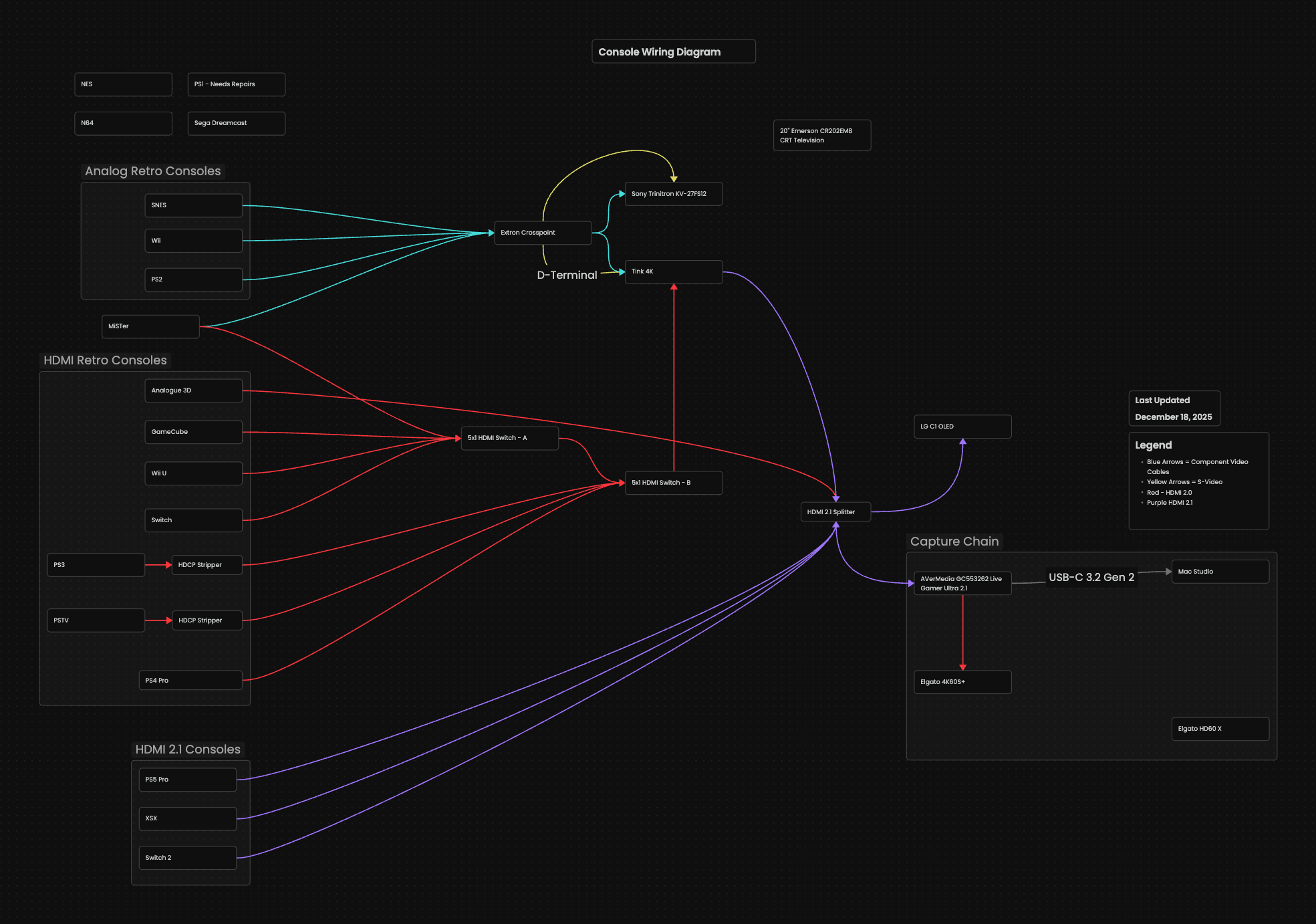Select the Sony Trinitron KV-27FS12 node
Image resolution: width=1316 pixels, height=924 pixels.
673,194
